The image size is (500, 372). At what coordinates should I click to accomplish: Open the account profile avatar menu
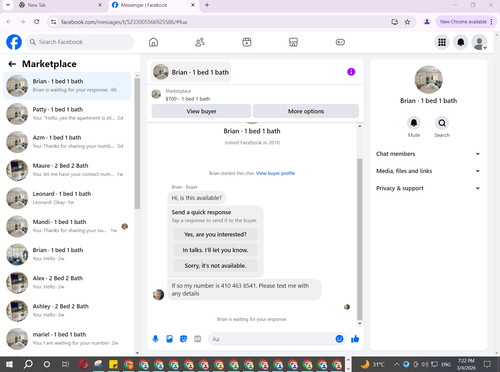tap(479, 42)
